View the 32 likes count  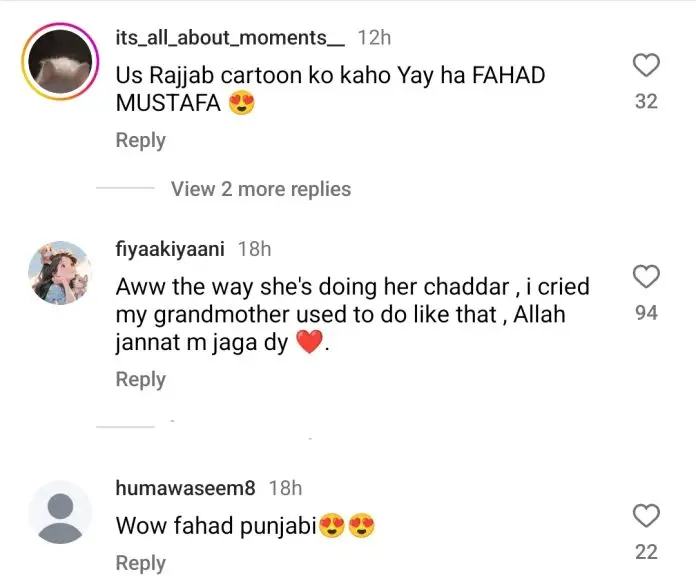click(x=646, y=101)
